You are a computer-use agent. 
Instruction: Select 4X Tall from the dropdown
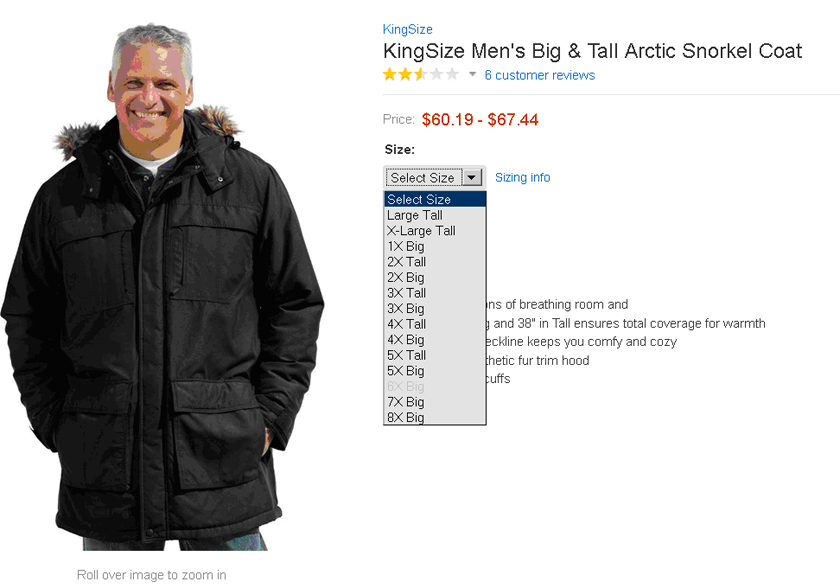pos(407,324)
